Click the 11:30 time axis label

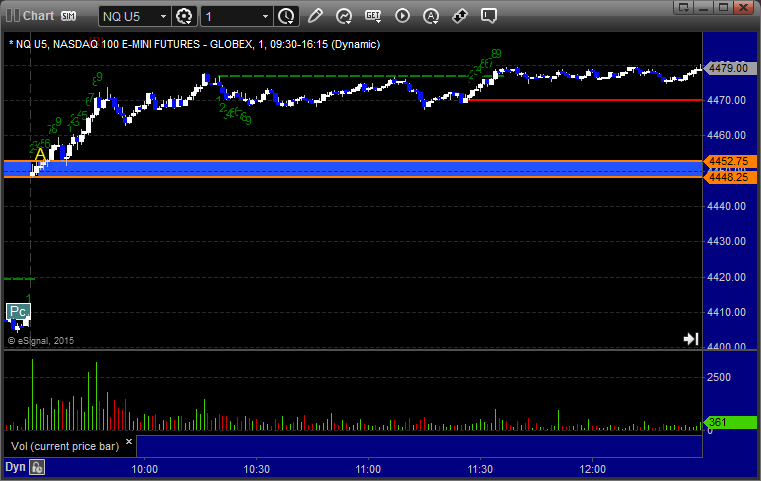pyautogui.click(x=480, y=469)
